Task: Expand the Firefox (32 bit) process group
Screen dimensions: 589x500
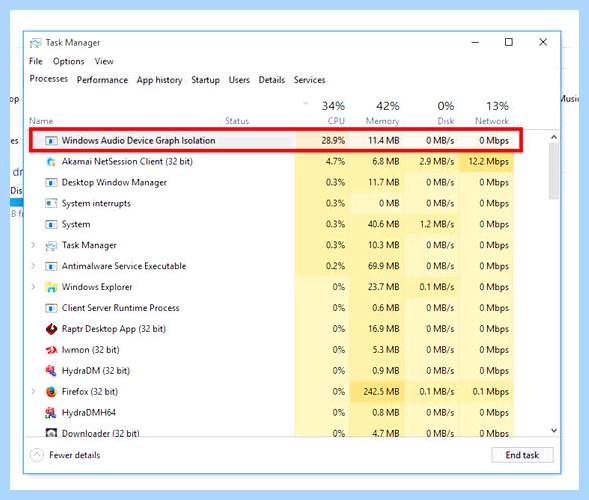Action: point(33,391)
